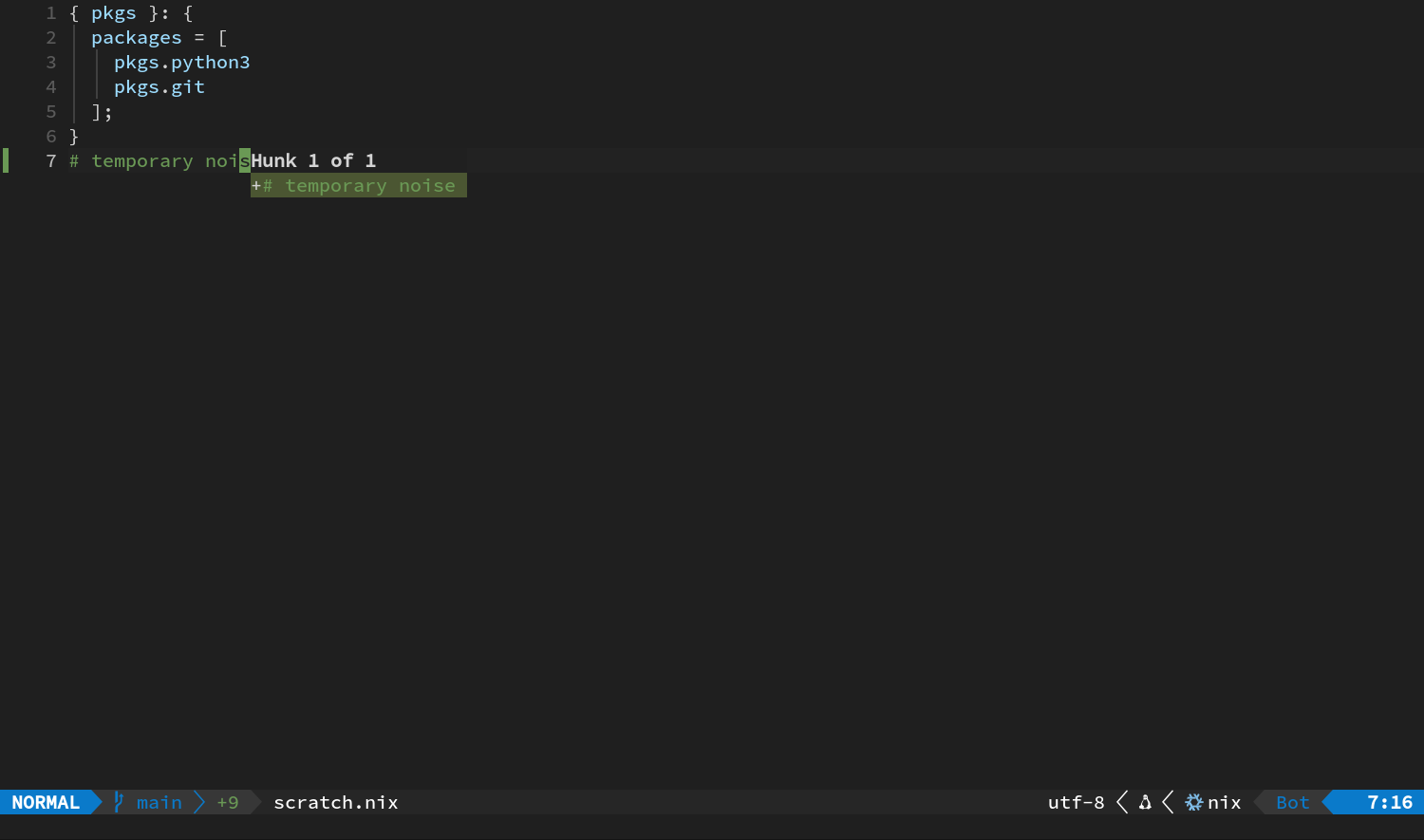Click line number 5 in the gutter
This screenshot has width=1424, height=840.
pos(51,112)
